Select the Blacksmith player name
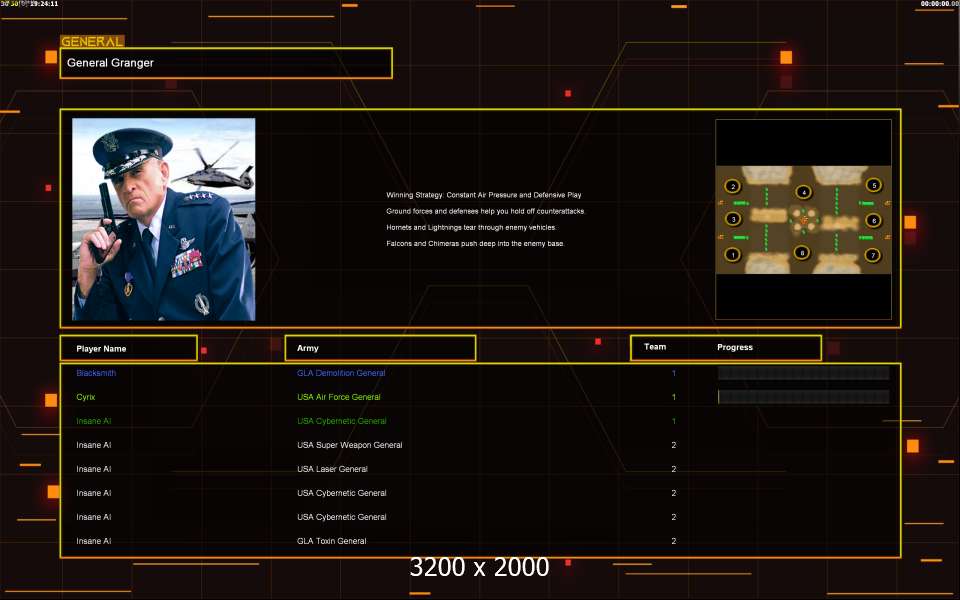Image resolution: width=960 pixels, height=600 pixels. [x=96, y=373]
